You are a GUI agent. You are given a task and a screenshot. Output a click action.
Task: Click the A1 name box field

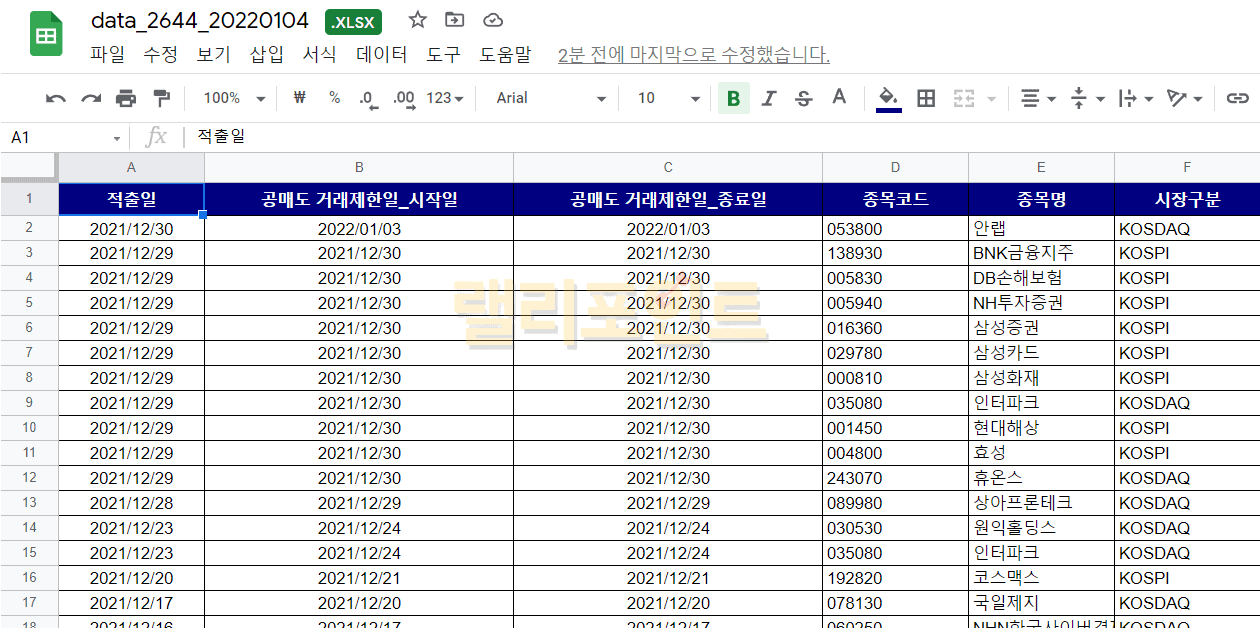[60, 137]
